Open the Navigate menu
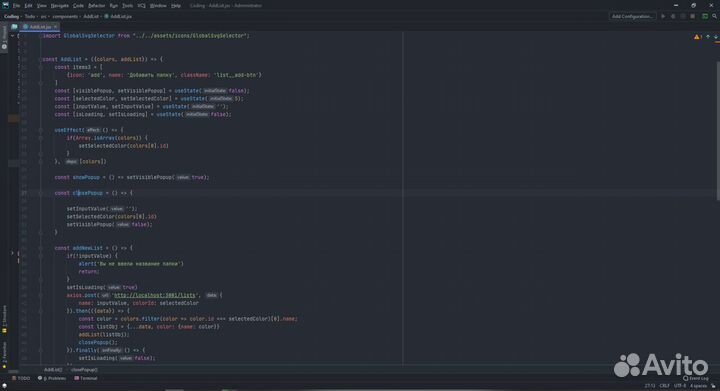Screen dimensions: 720x391 point(60,6)
